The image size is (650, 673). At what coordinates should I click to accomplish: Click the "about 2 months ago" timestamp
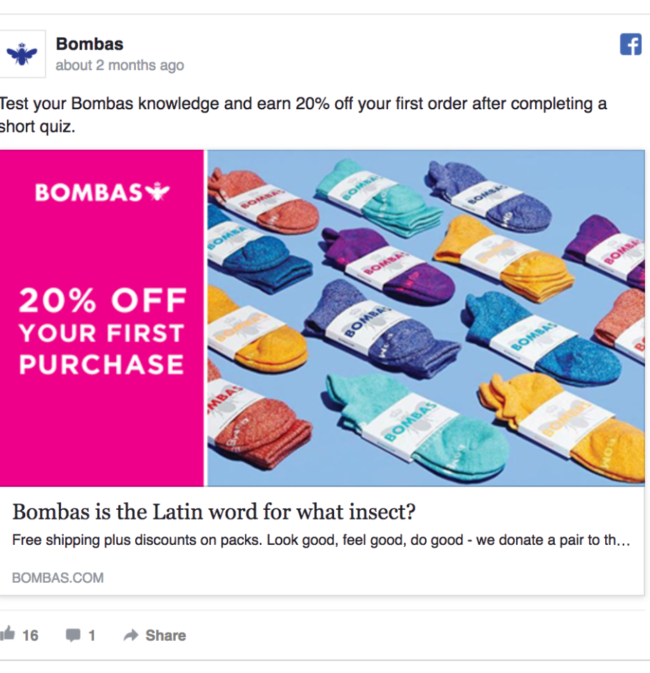120,66
